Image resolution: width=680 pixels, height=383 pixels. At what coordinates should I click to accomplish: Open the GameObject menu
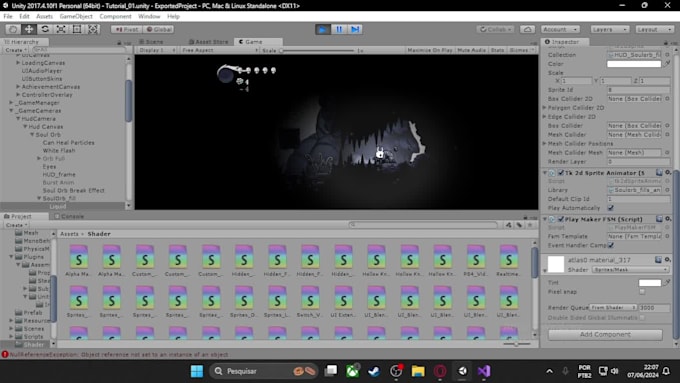[76, 16]
